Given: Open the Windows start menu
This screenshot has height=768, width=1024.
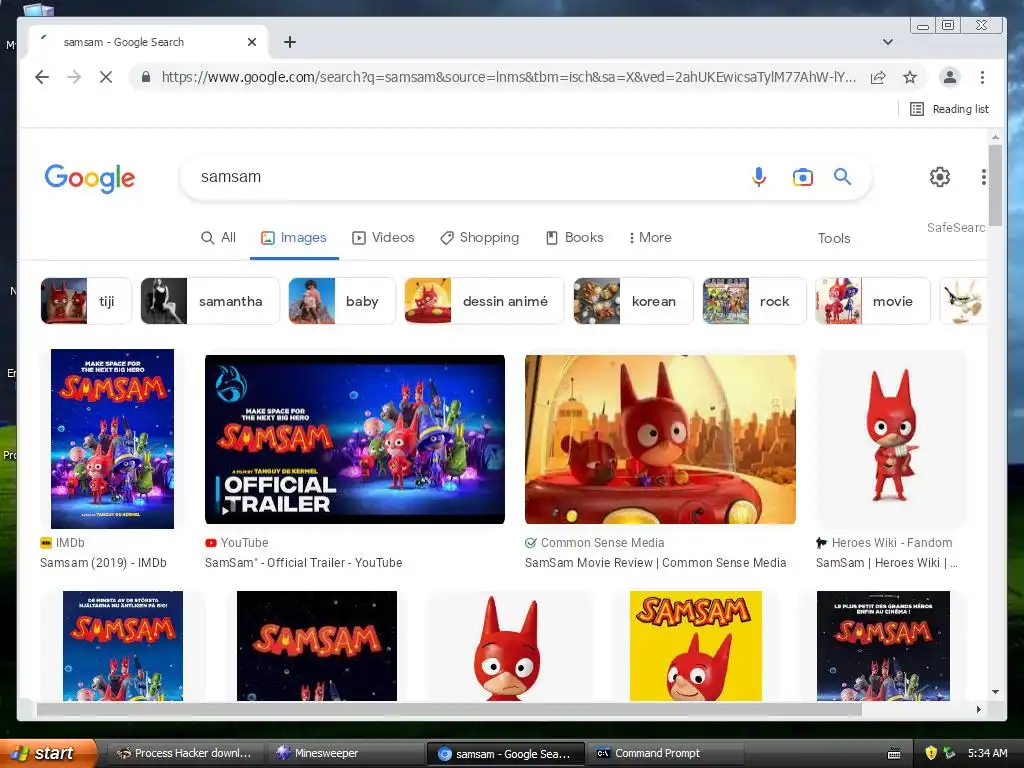Looking at the screenshot, I should tap(48, 753).
